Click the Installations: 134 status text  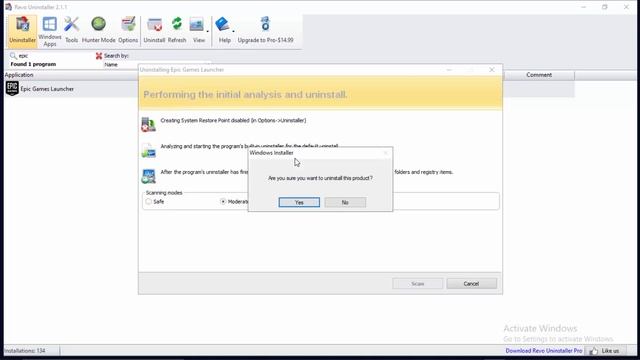click(25, 351)
